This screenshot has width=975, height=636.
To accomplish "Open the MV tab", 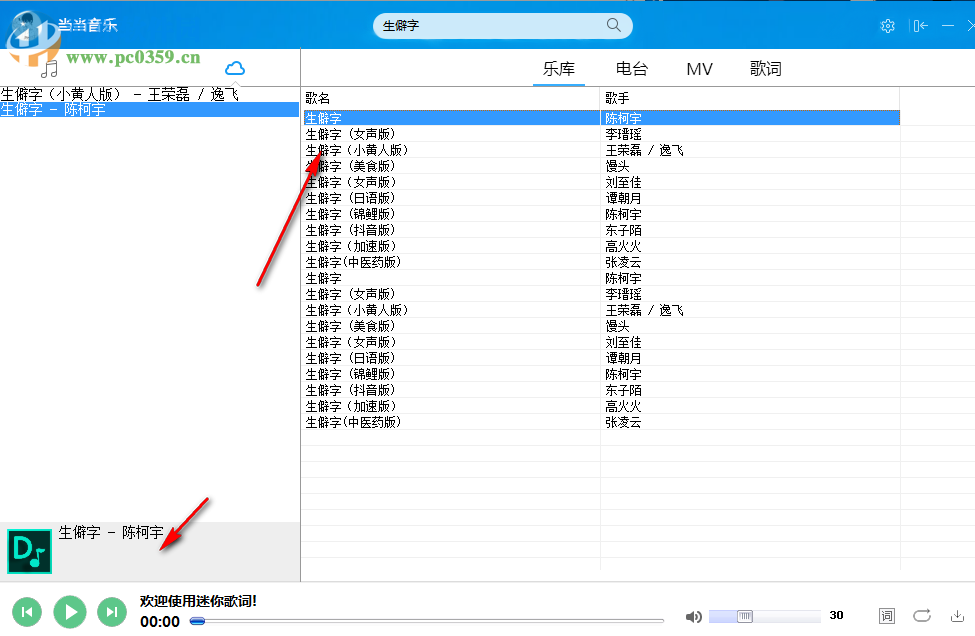I will pyautogui.click(x=699, y=68).
